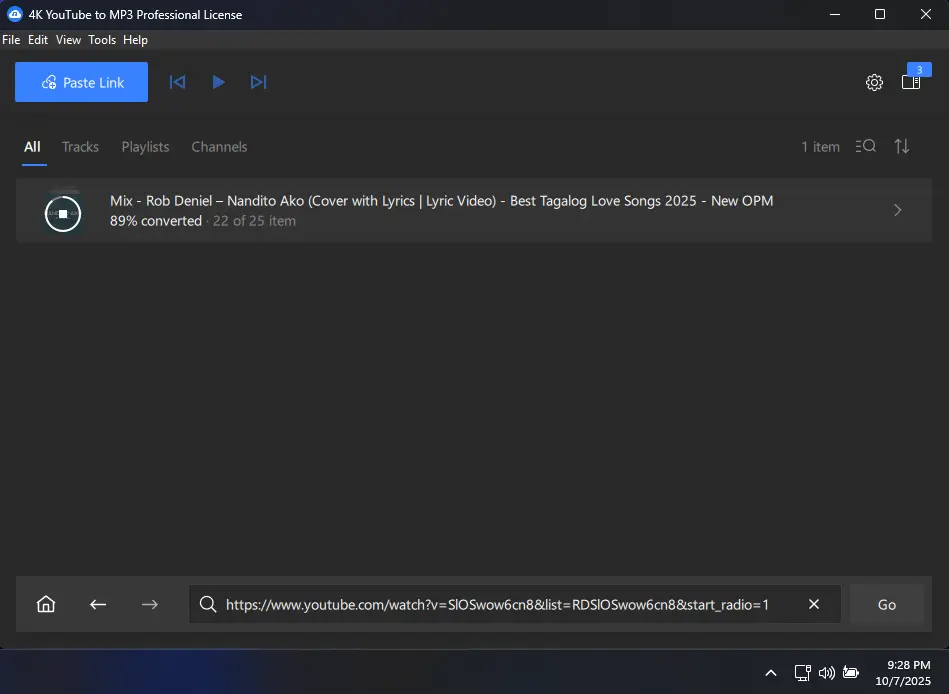Open the Tools menu
The height and width of the screenshot is (694, 949).
coord(102,40)
